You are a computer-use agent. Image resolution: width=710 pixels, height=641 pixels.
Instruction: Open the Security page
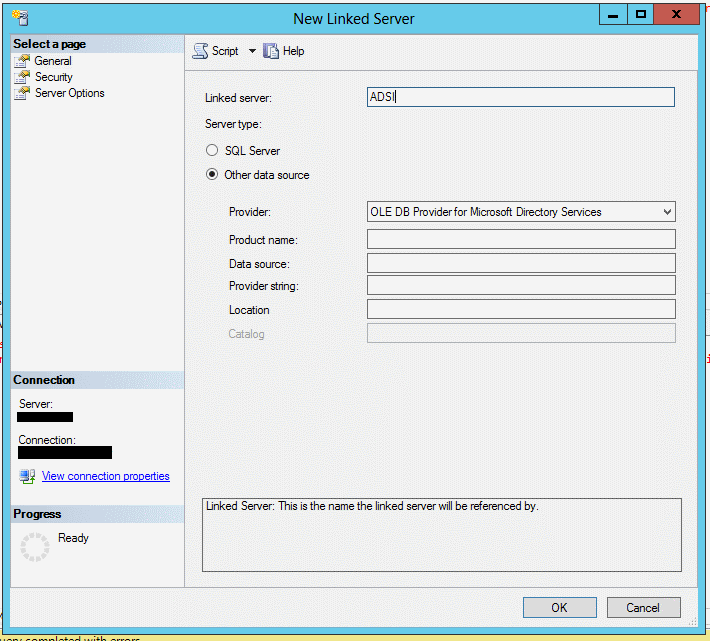pyautogui.click(x=54, y=77)
